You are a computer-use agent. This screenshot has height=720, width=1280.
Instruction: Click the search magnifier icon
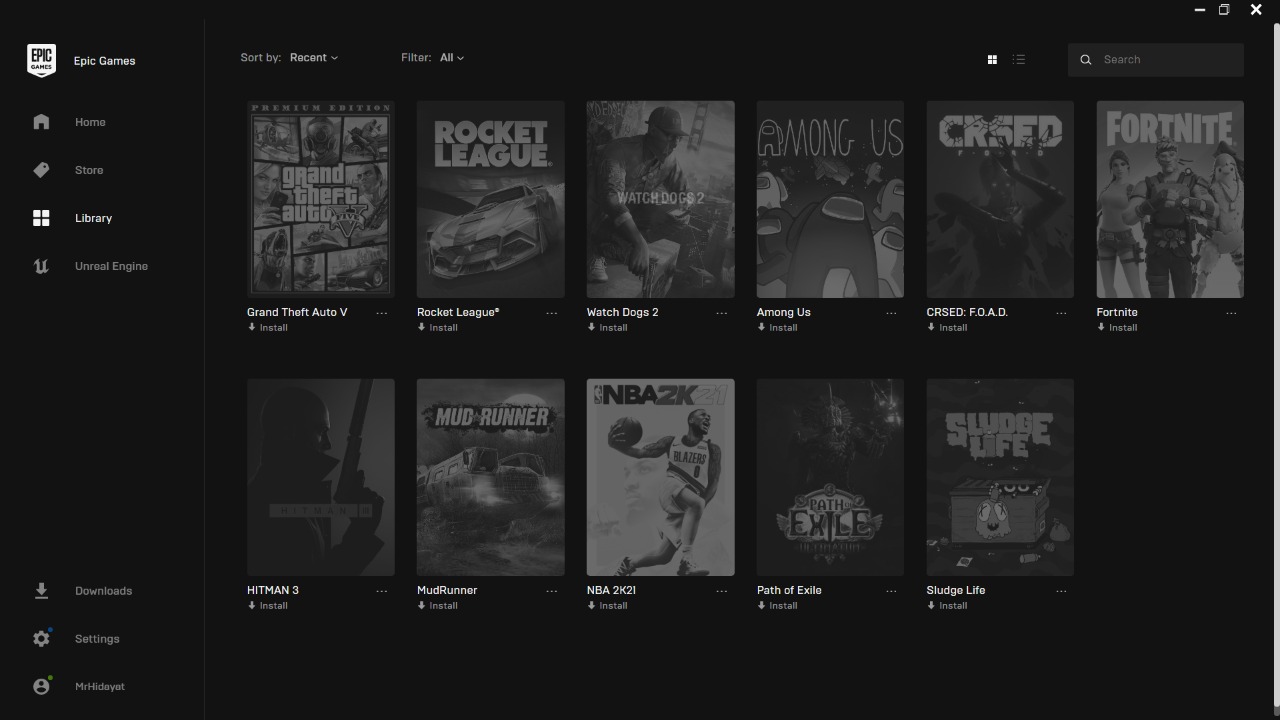(x=1086, y=60)
